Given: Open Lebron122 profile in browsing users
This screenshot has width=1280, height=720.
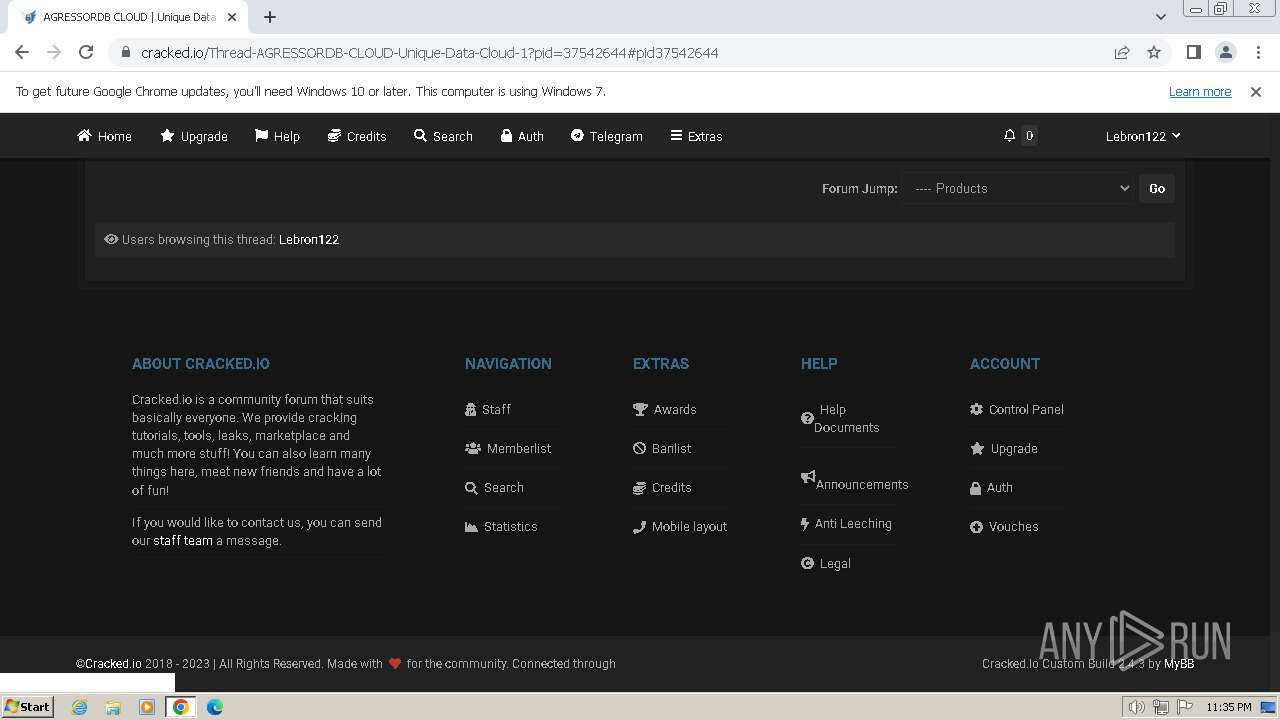Looking at the screenshot, I should (x=309, y=240).
